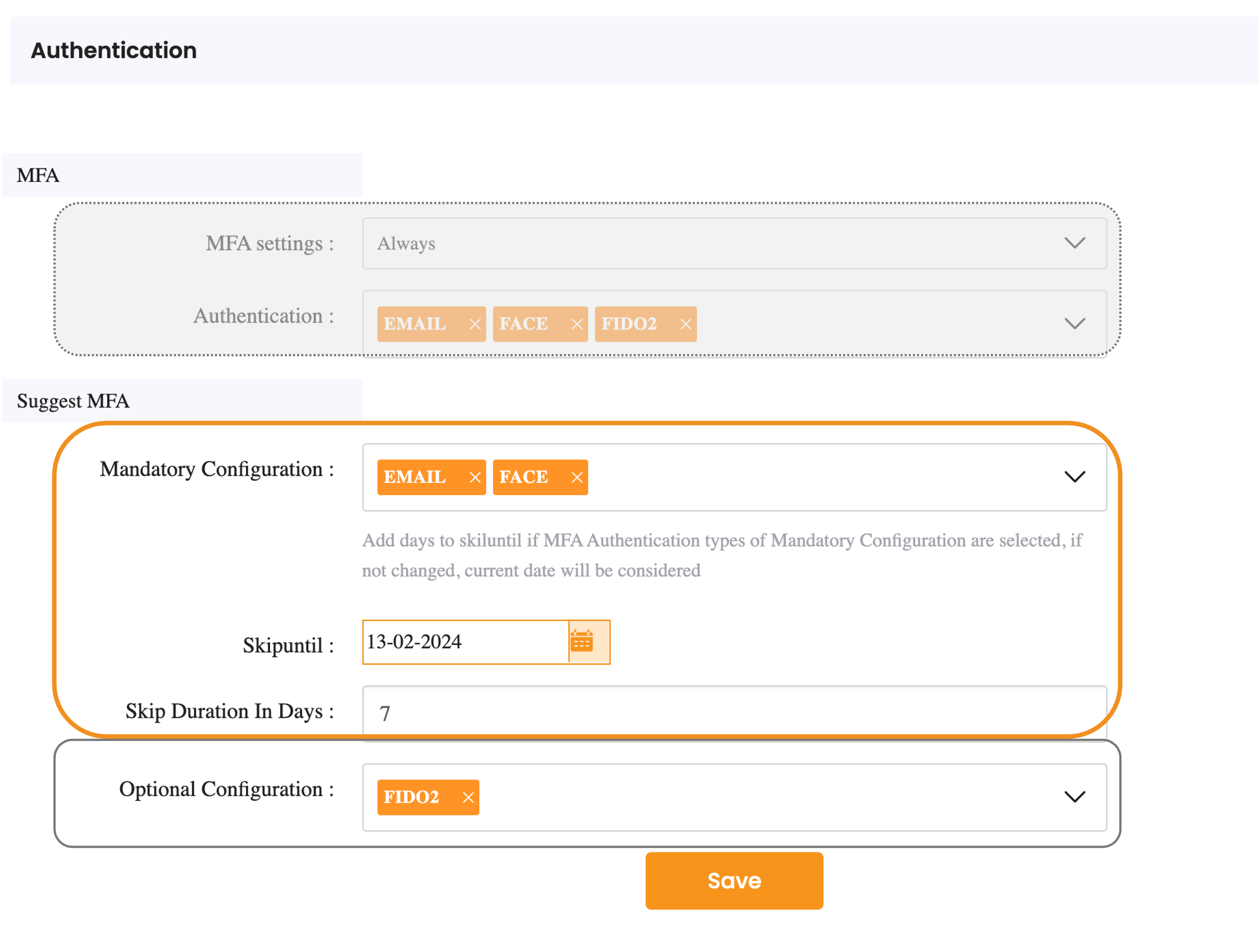
Task: Remove FACE tag from MFA Authentication field
Action: pos(577,324)
